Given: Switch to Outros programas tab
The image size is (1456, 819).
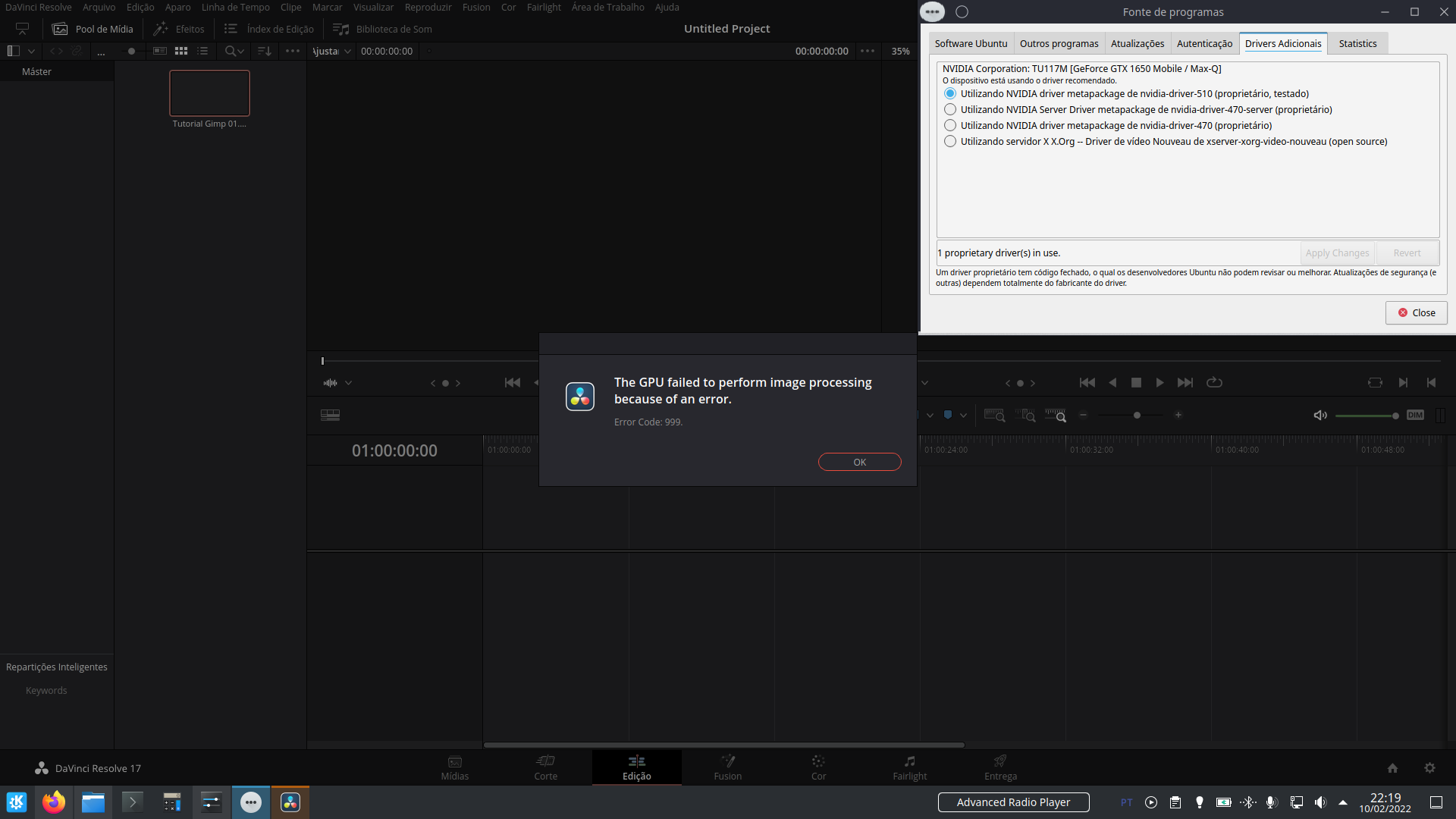Looking at the screenshot, I should tap(1059, 43).
